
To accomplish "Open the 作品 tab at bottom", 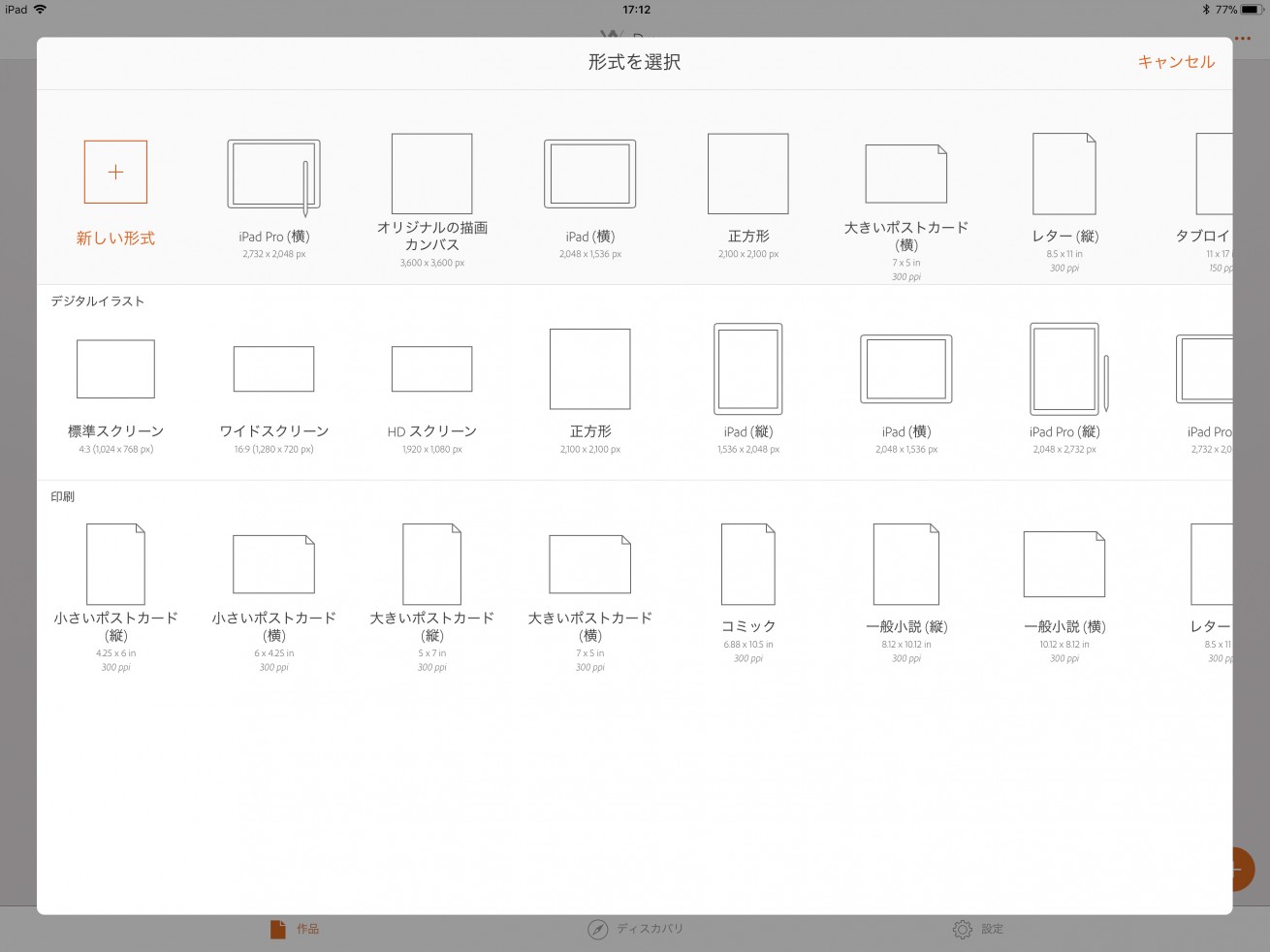I will tap(295, 929).
